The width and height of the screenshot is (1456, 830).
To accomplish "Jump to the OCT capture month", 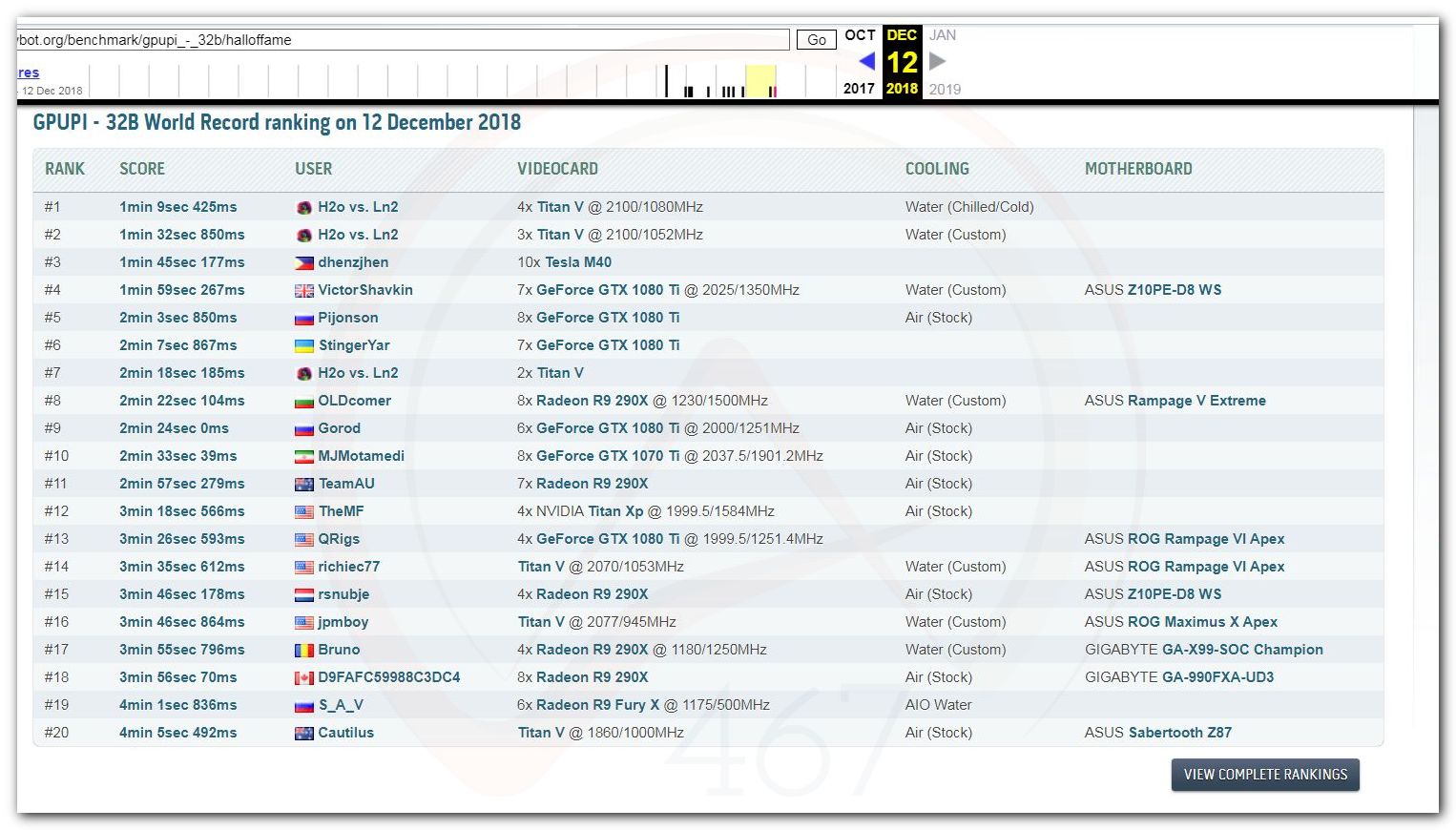I will 860,35.
